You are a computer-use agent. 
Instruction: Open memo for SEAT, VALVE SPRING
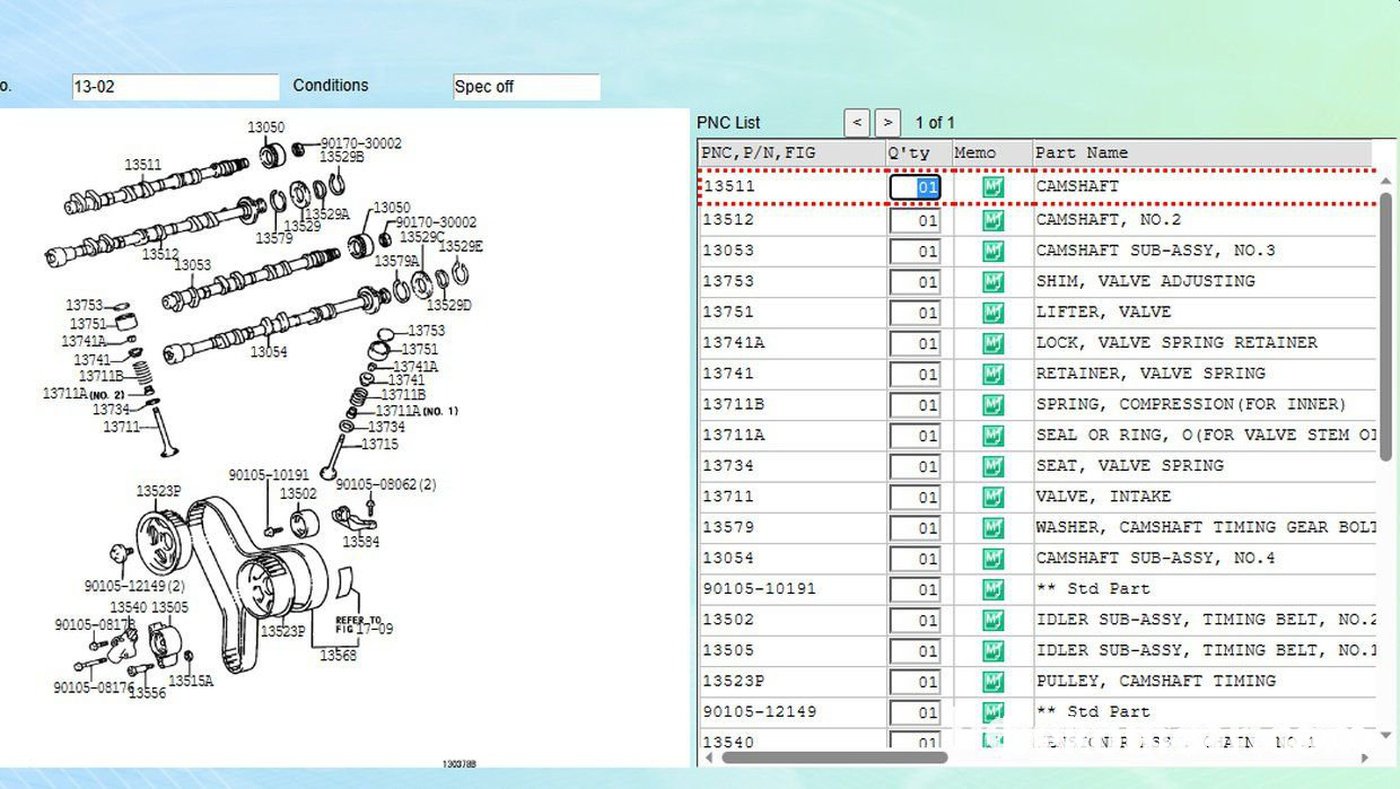pos(992,467)
